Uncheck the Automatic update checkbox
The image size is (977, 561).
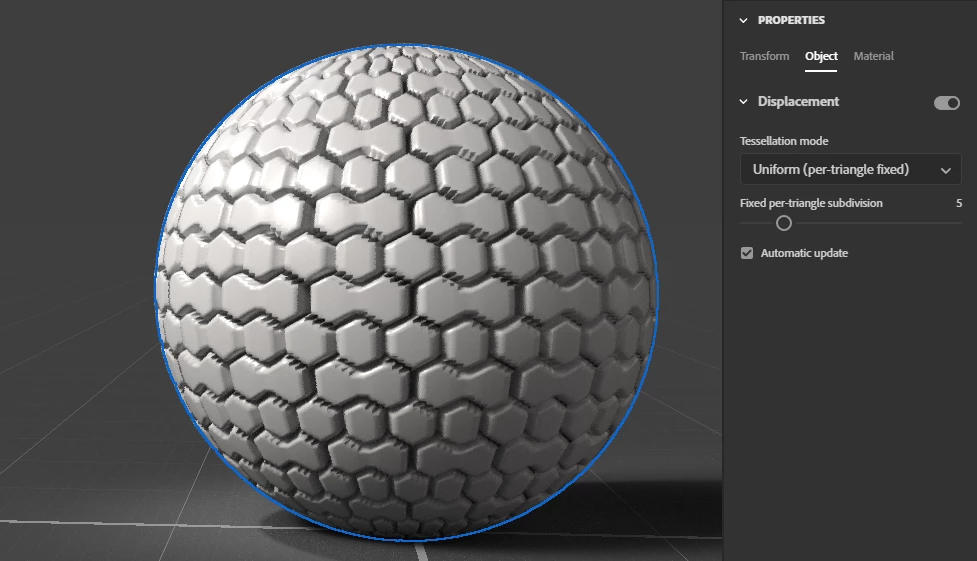click(746, 253)
